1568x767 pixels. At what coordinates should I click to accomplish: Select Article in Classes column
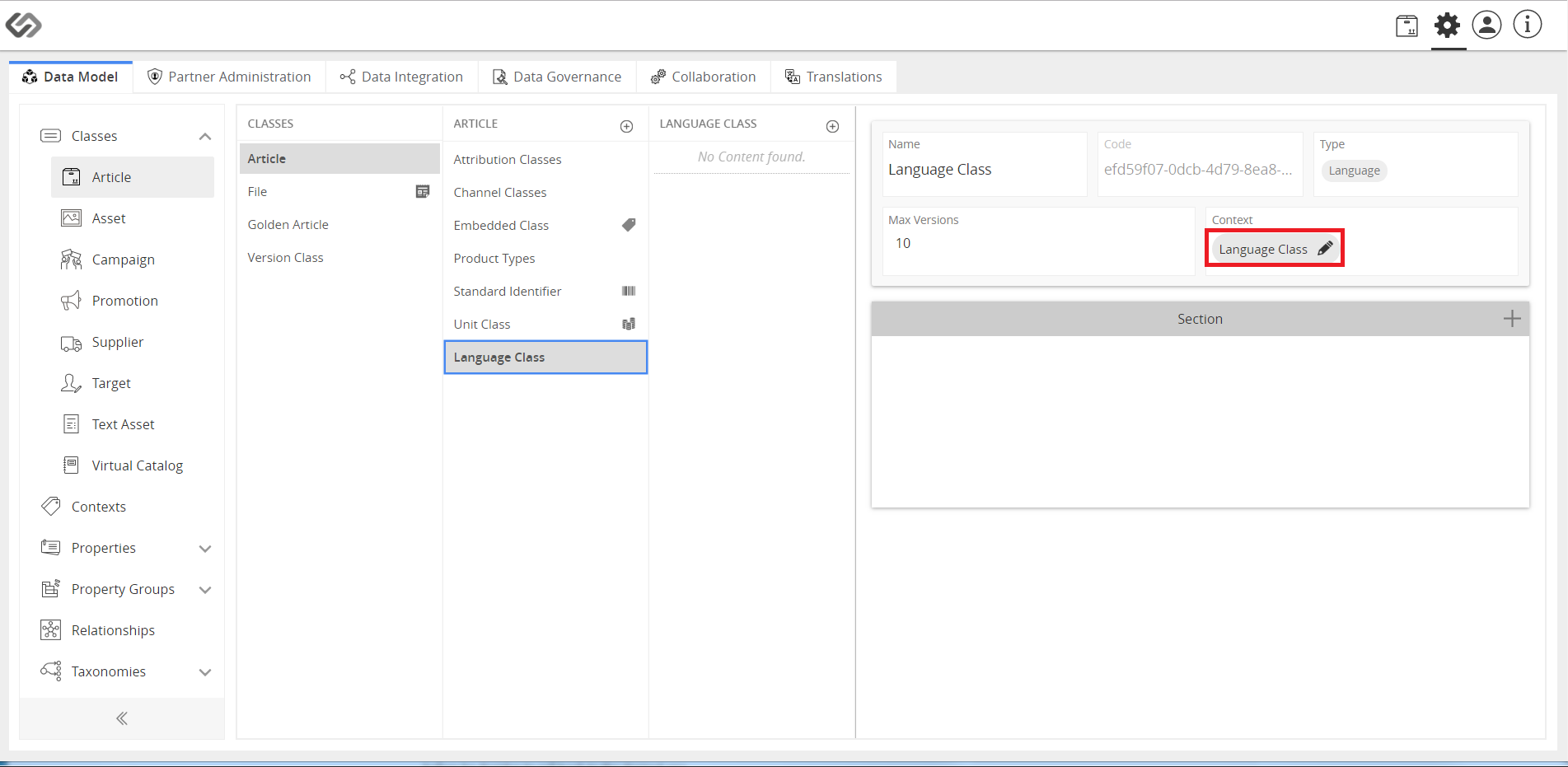pyautogui.click(x=339, y=158)
